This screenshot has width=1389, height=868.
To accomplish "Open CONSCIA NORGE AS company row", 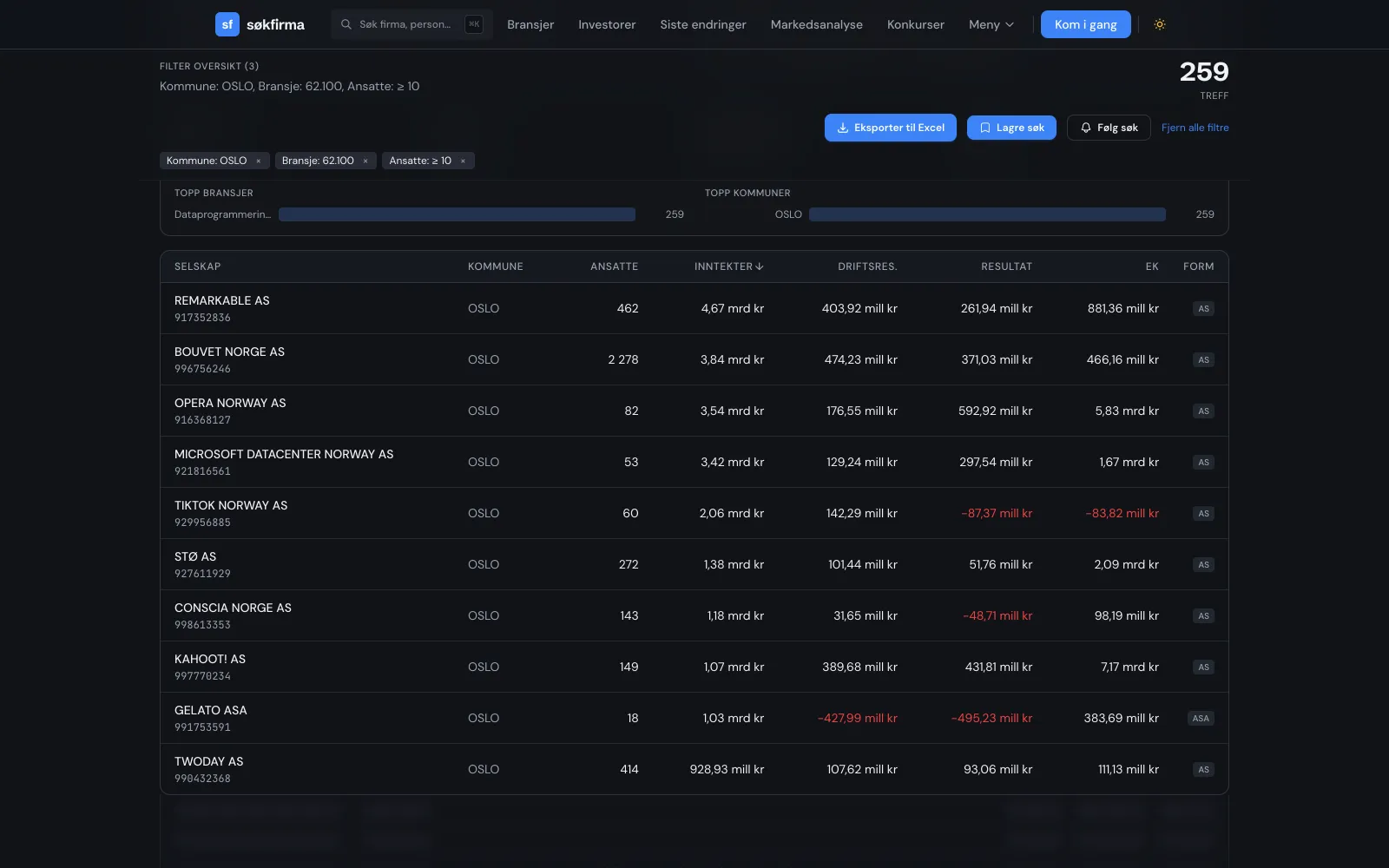I will 694,615.
